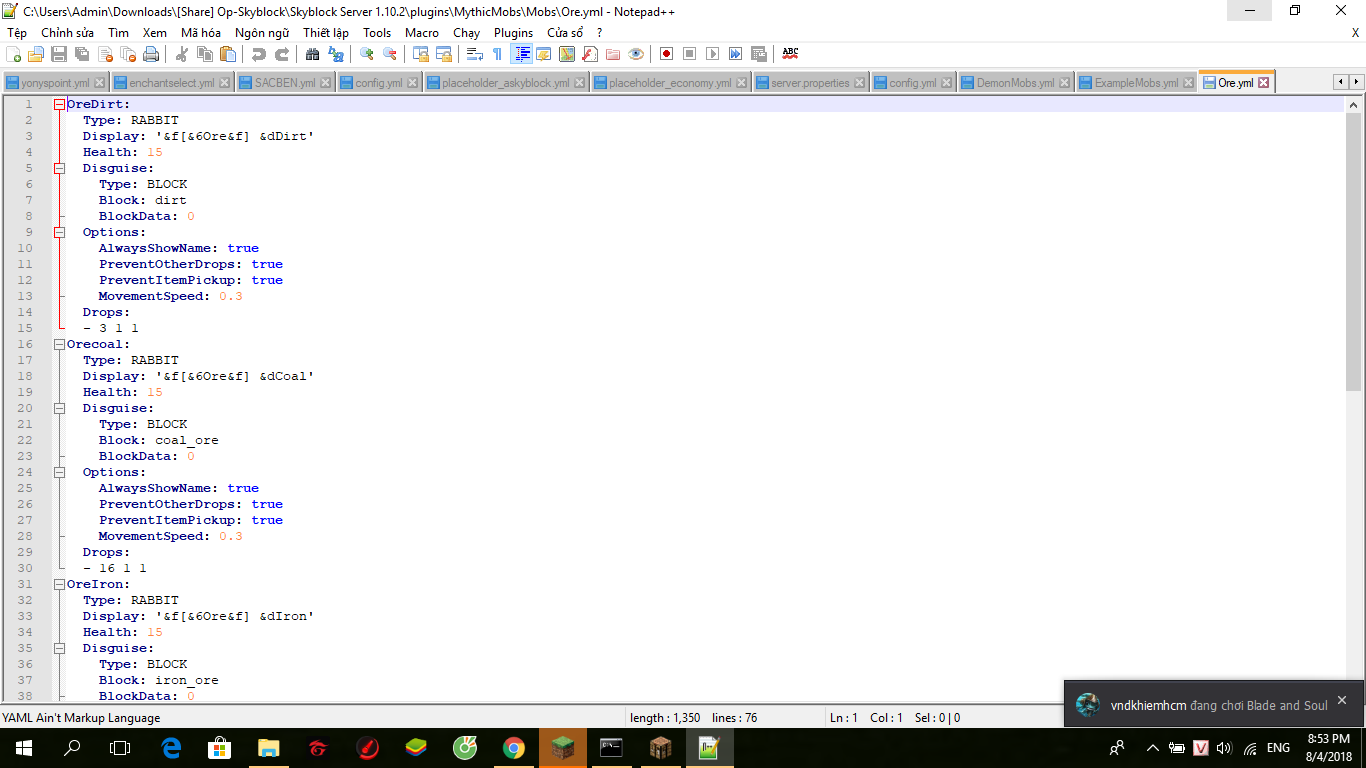Zoom out using the magnifier minus icon
This screenshot has width=1366, height=768.
(390, 54)
